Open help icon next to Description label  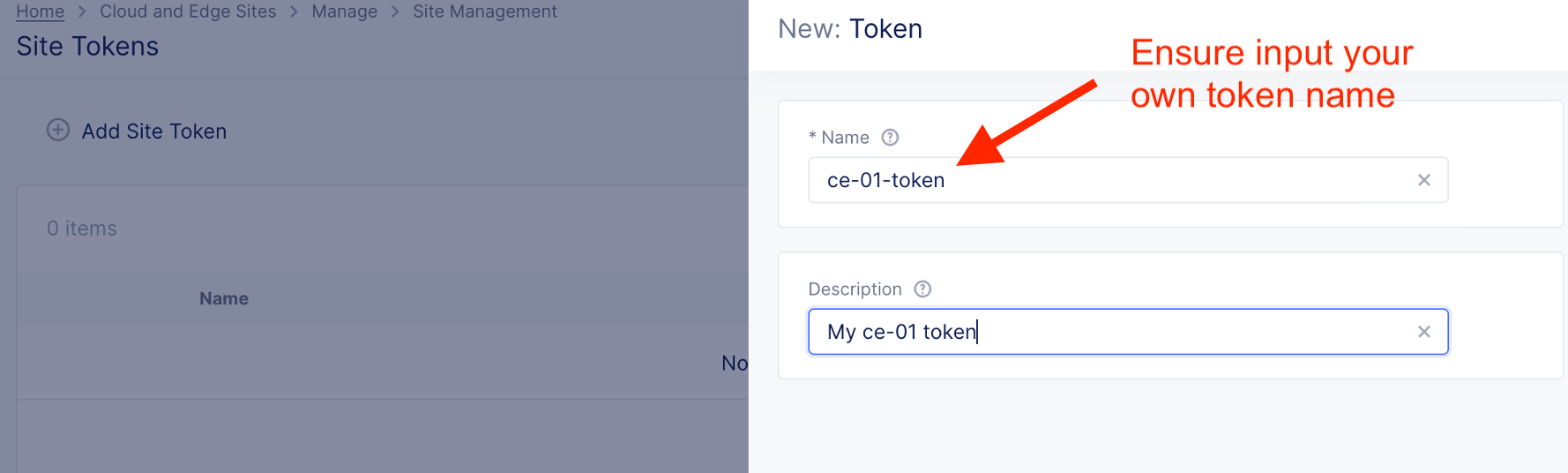point(923,289)
